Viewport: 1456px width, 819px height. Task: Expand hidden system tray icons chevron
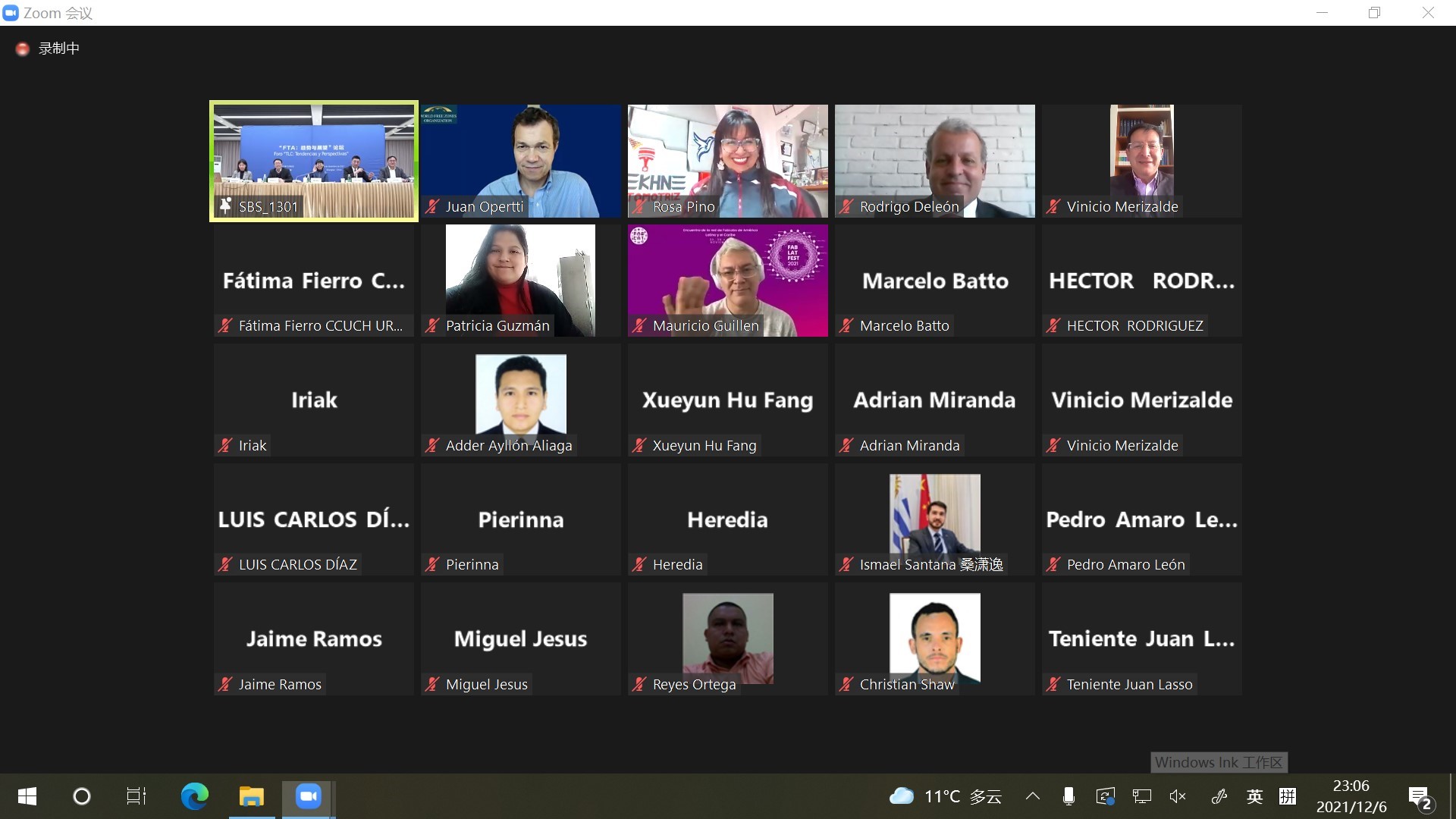point(1032,796)
